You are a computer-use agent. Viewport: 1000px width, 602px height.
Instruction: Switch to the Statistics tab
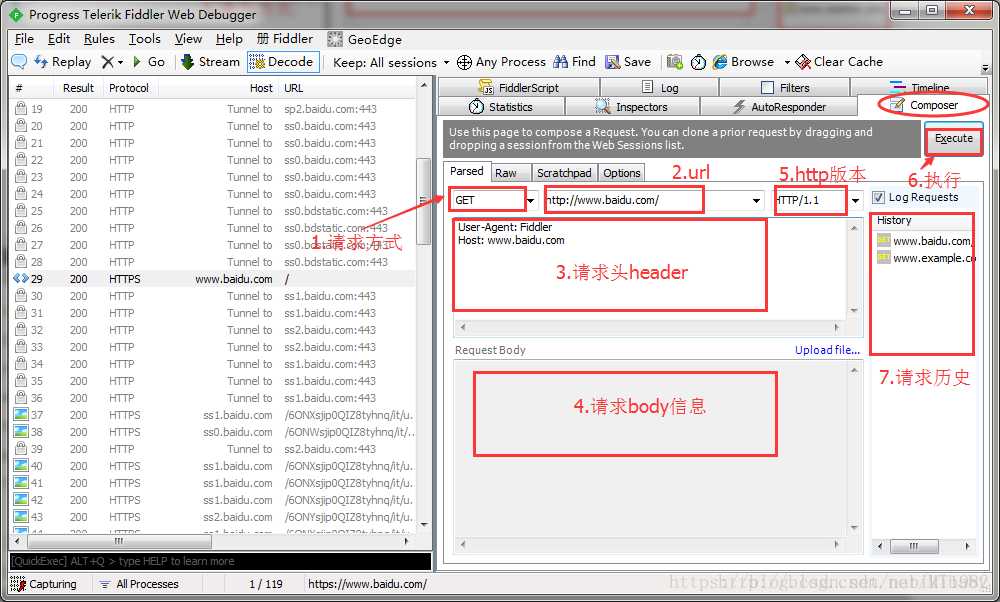click(x=501, y=106)
